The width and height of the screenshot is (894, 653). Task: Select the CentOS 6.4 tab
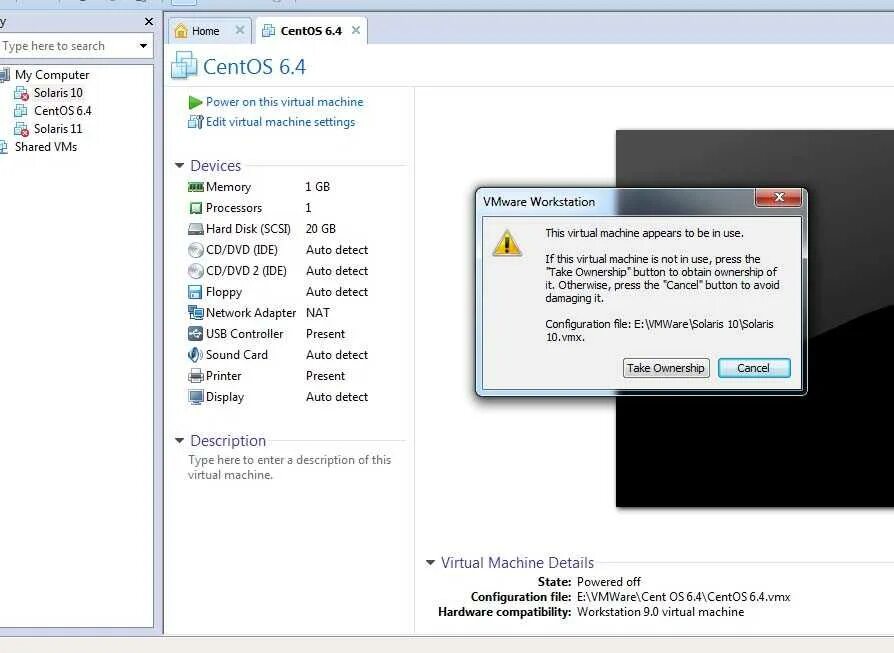(310, 31)
